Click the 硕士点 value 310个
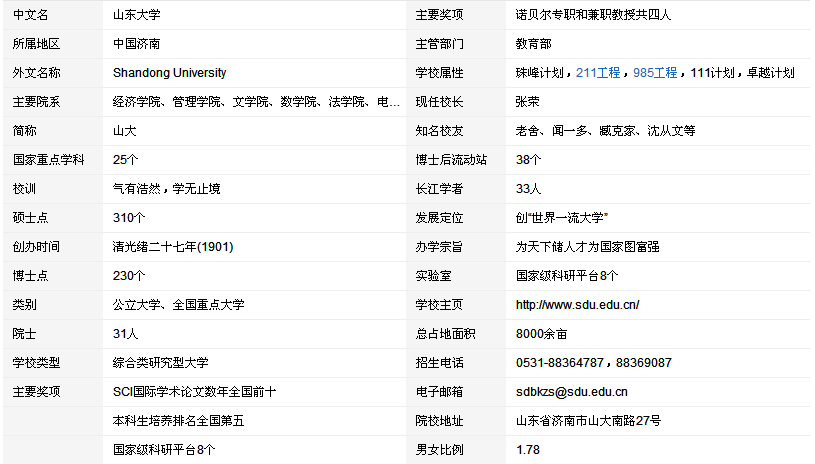Viewport: 815px width, 464px height. (x=129, y=218)
